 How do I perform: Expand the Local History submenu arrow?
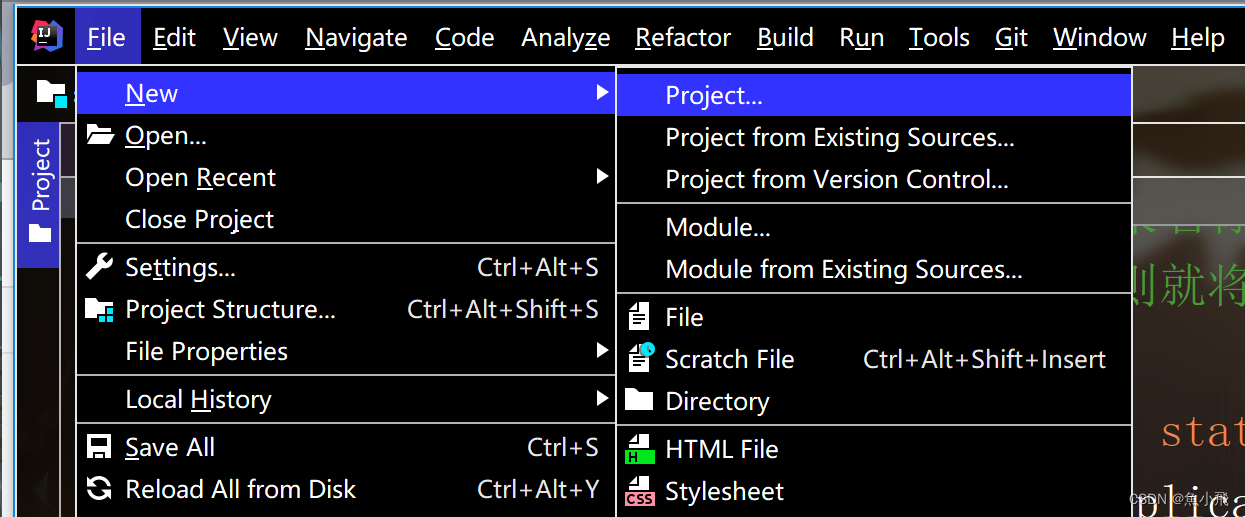(602, 400)
